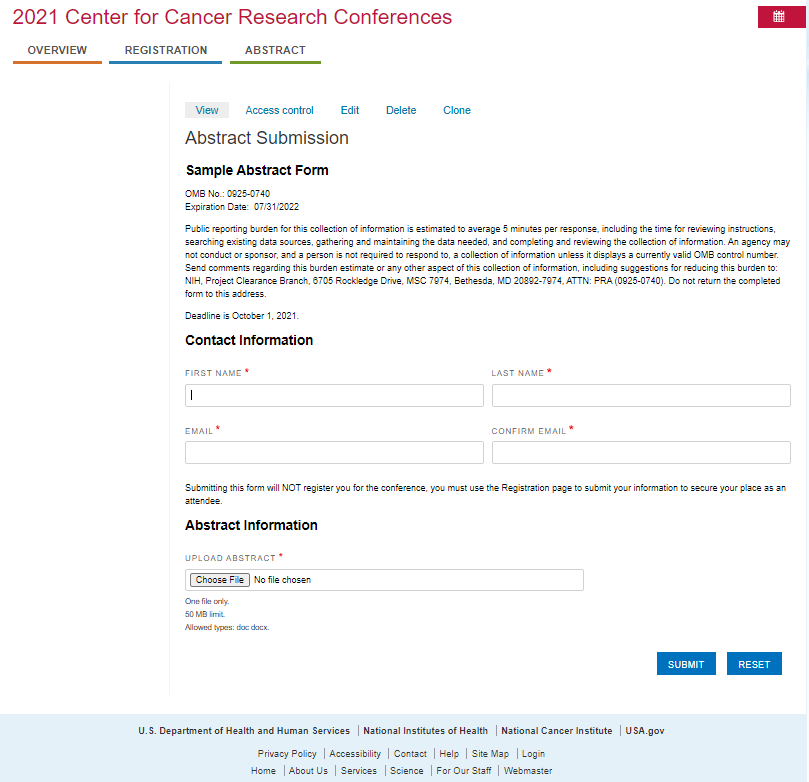Visit the Privacy Policy link
The width and height of the screenshot is (809, 782).
[287, 754]
